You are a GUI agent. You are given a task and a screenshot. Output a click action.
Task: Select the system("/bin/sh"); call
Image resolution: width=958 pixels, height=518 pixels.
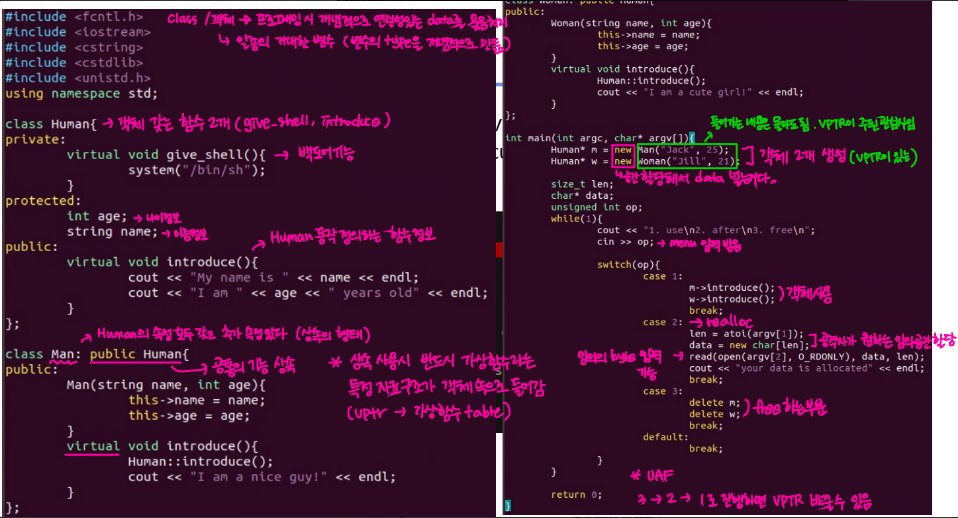coord(197,170)
